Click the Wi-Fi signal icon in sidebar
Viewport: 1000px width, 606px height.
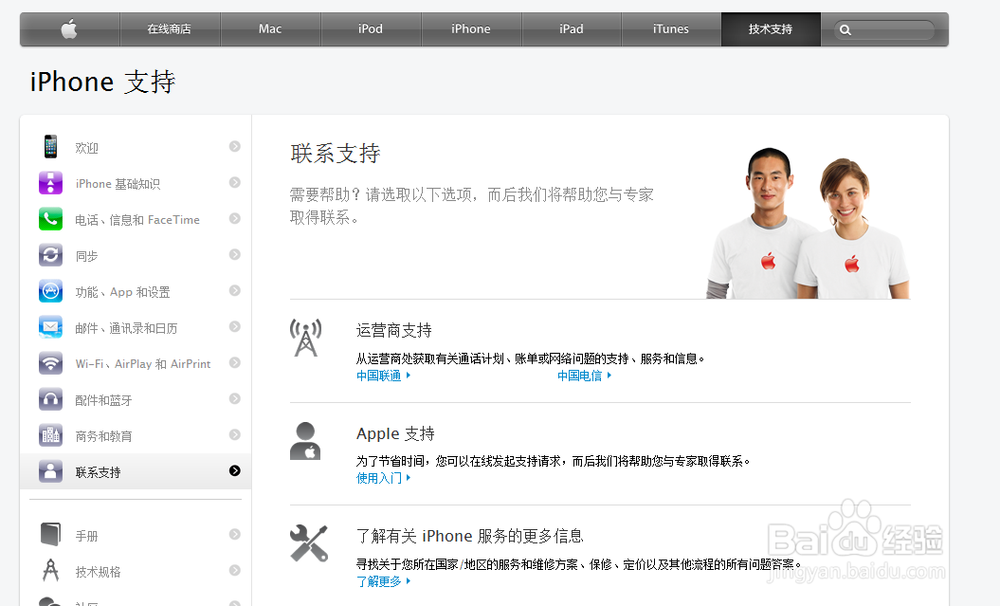(x=50, y=364)
